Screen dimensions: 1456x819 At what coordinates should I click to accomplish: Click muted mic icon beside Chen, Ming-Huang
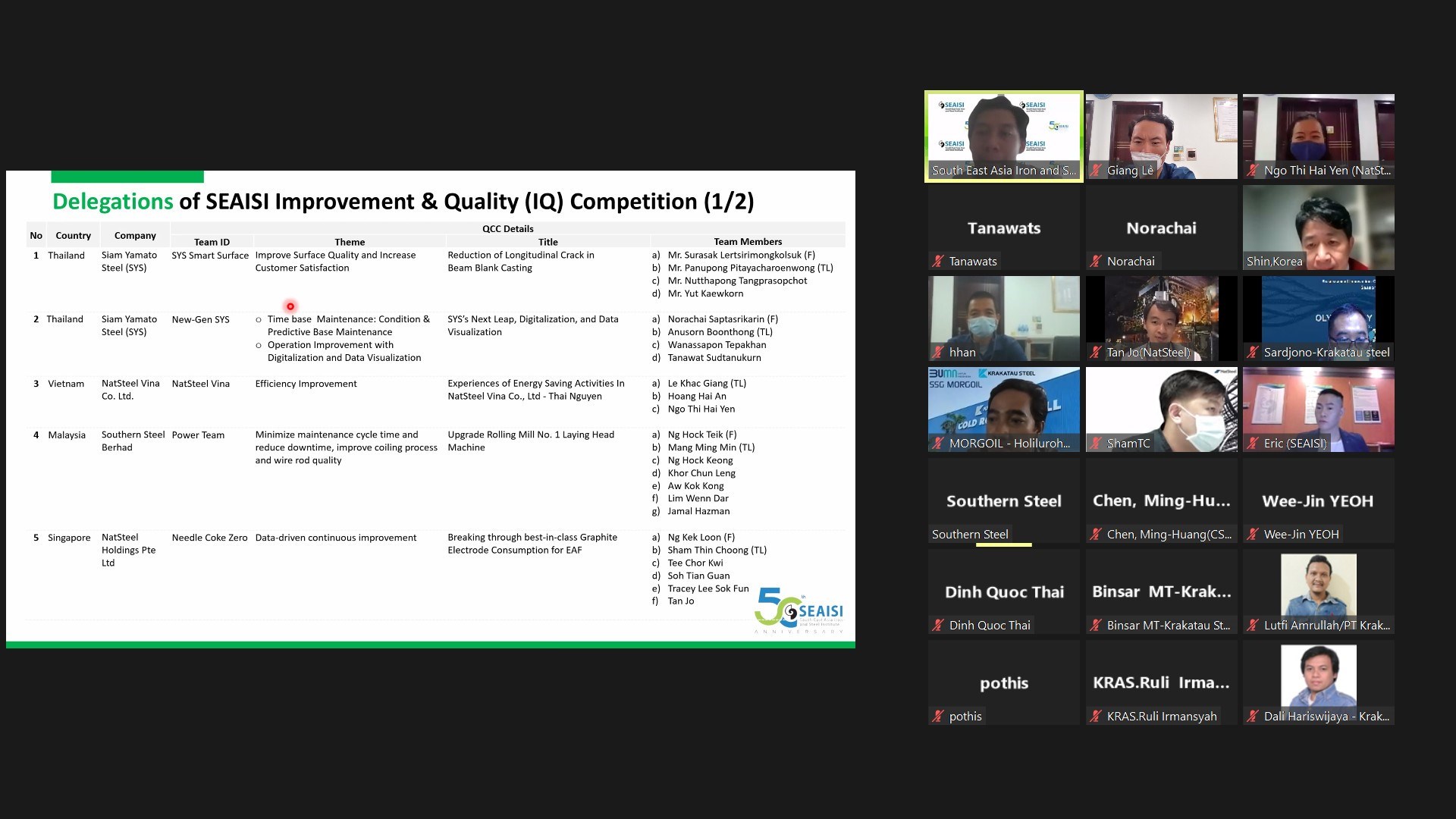click(1096, 535)
